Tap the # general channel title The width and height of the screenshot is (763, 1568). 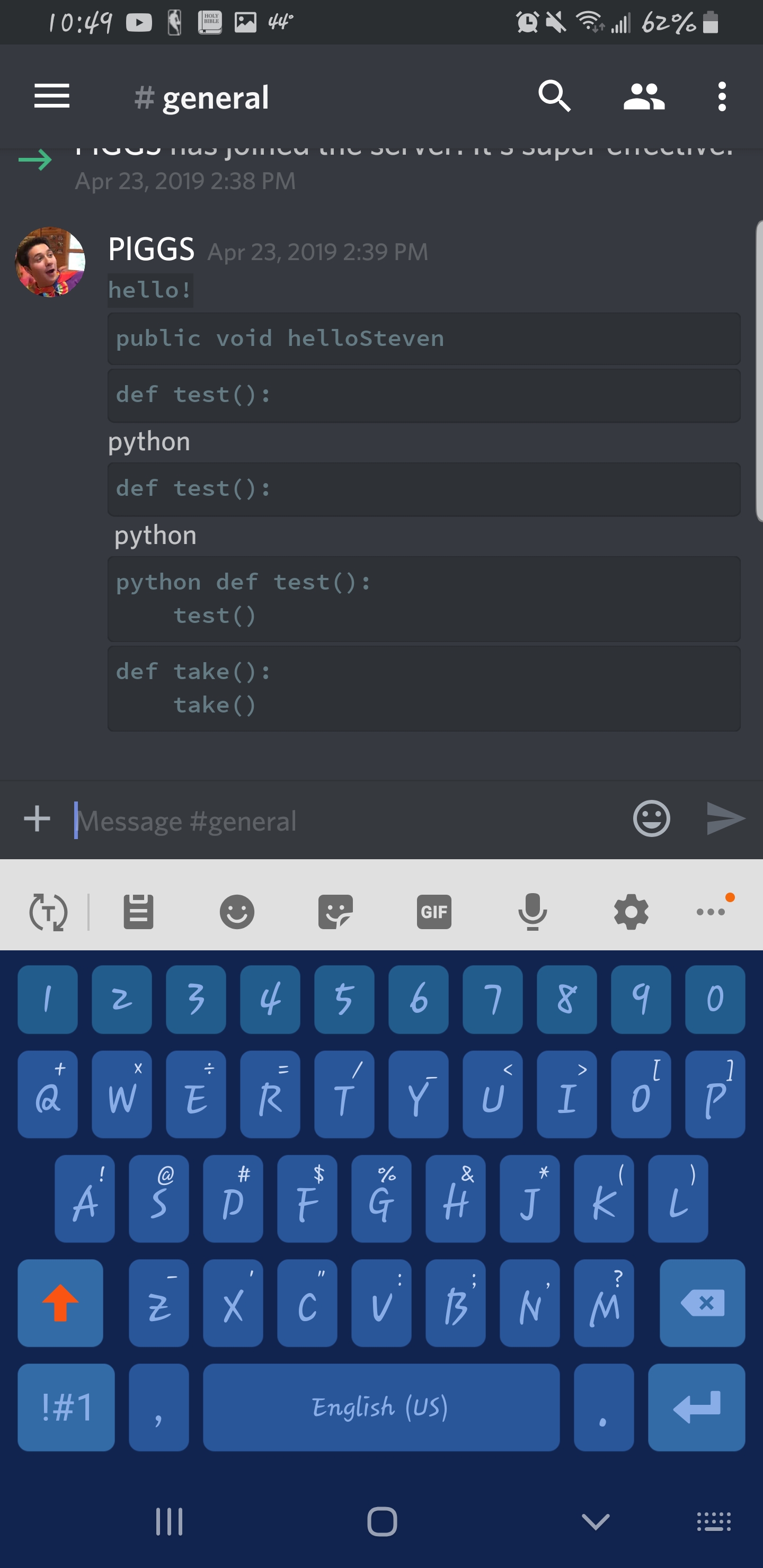click(201, 97)
